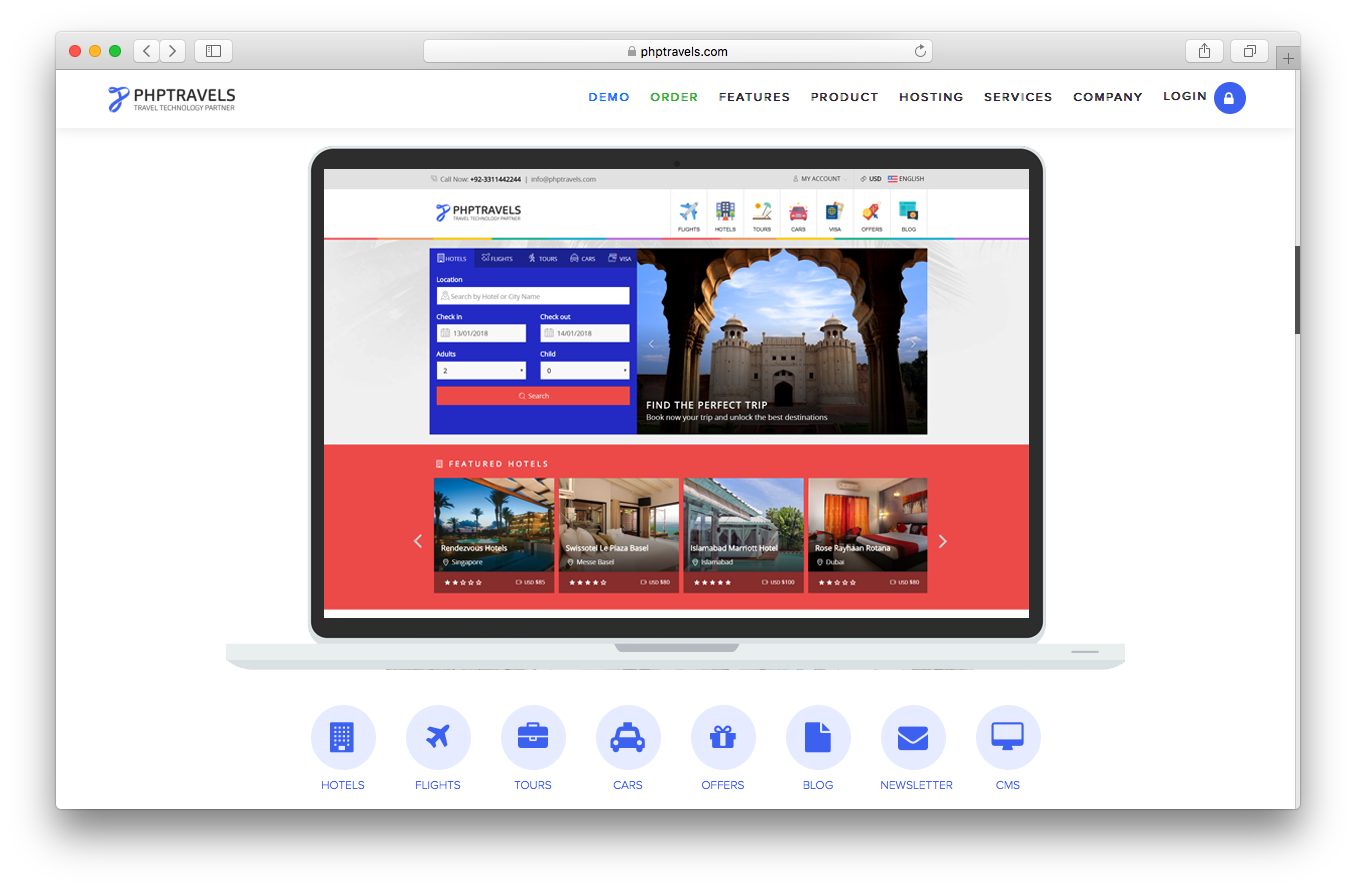The height and width of the screenshot is (889, 1356).
Task: Open the Visa passport icon
Action: click(x=834, y=209)
